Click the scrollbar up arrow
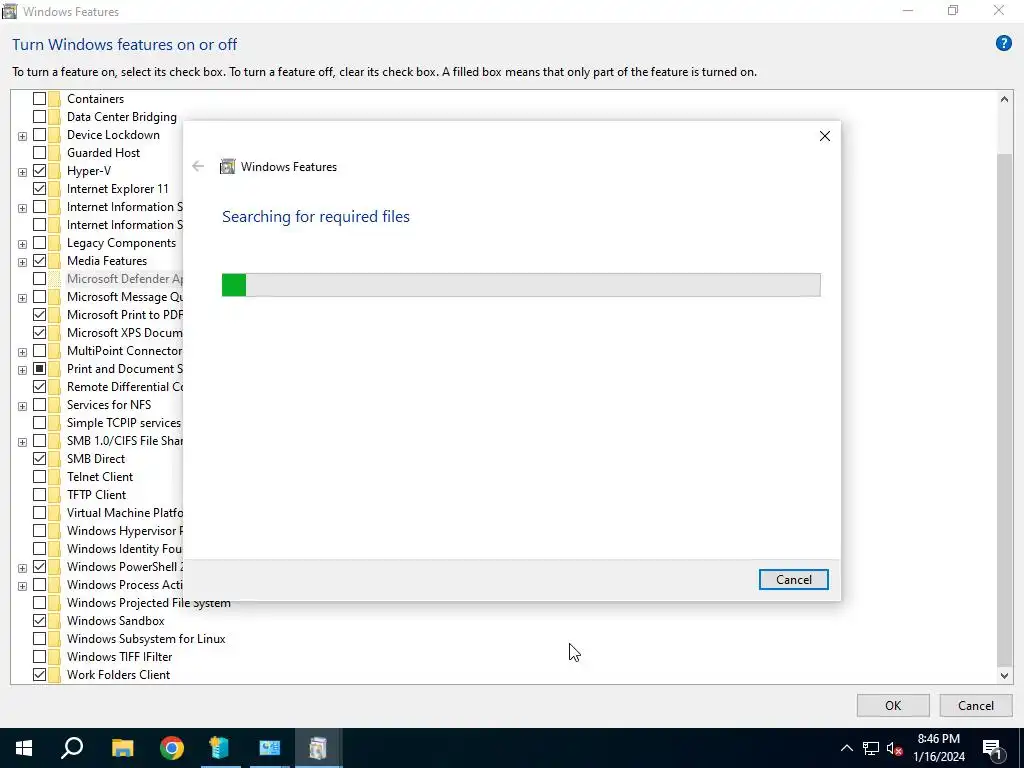Viewport: 1024px width, 768px height. (x=1004, y=99)
